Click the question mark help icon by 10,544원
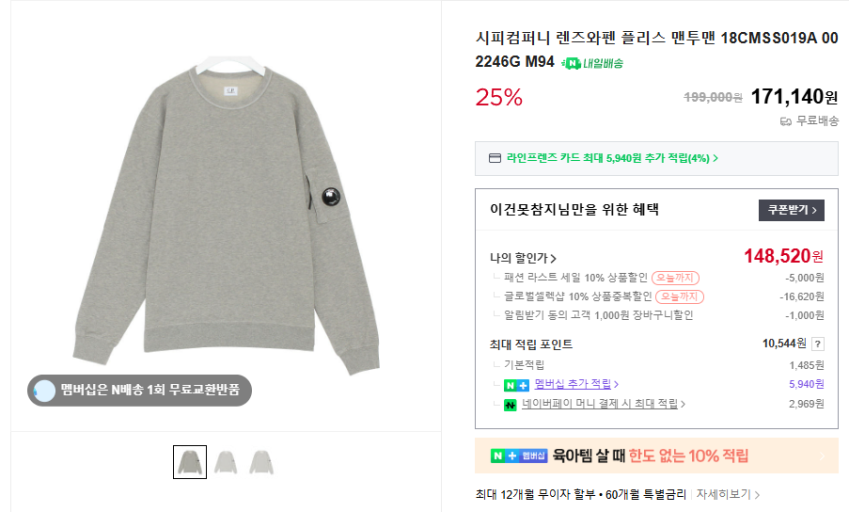849x512 pixels. [818, 344]
